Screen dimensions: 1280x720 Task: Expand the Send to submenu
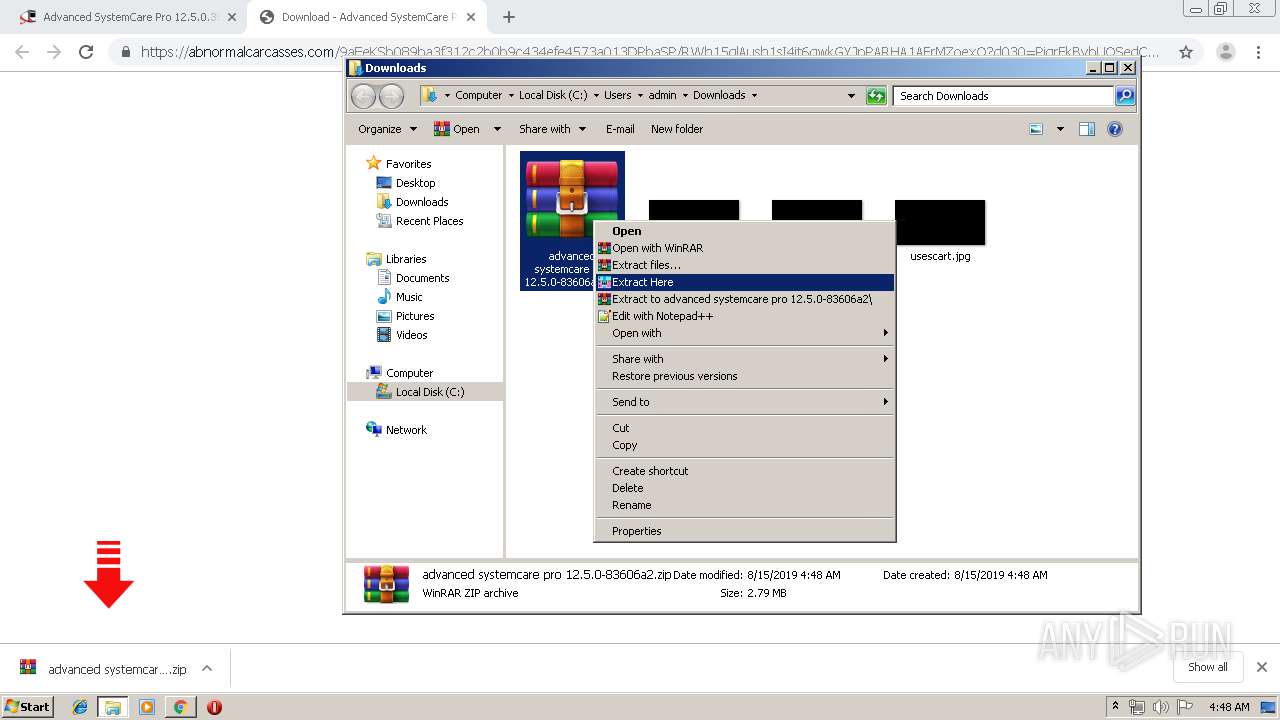tap(744, 402)
